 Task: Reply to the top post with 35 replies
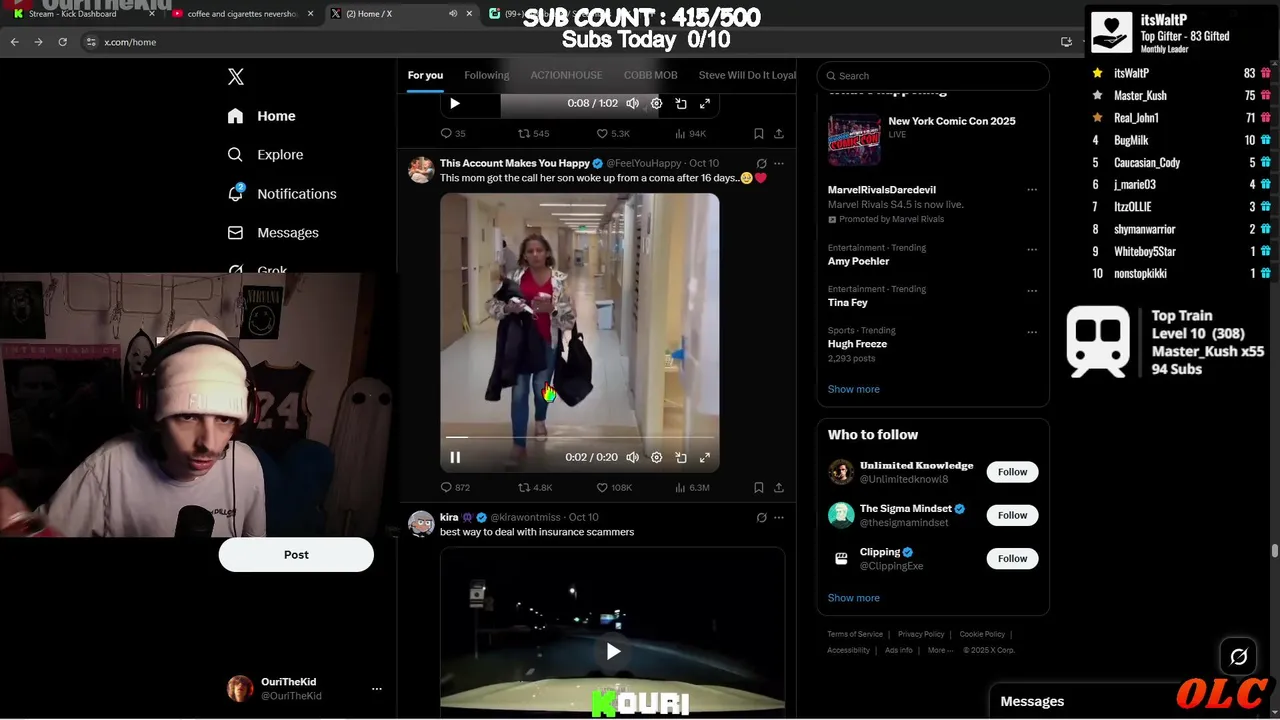(453, 134)
